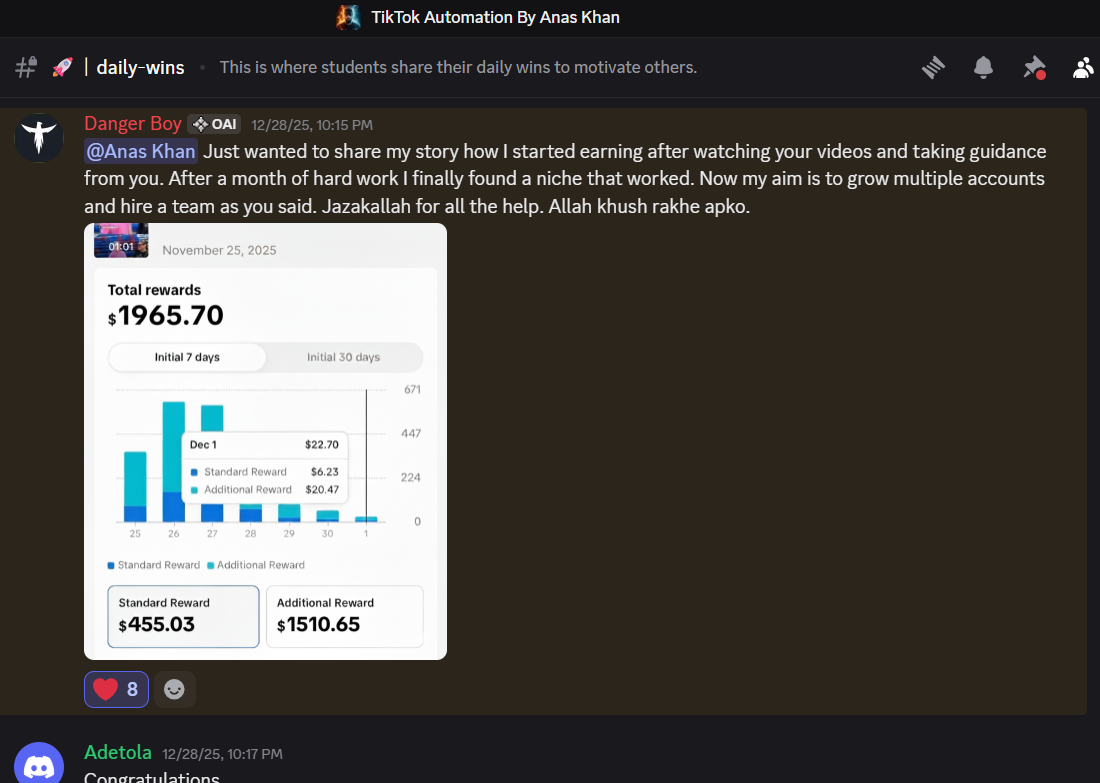Toggle the member list icon

1084,67
